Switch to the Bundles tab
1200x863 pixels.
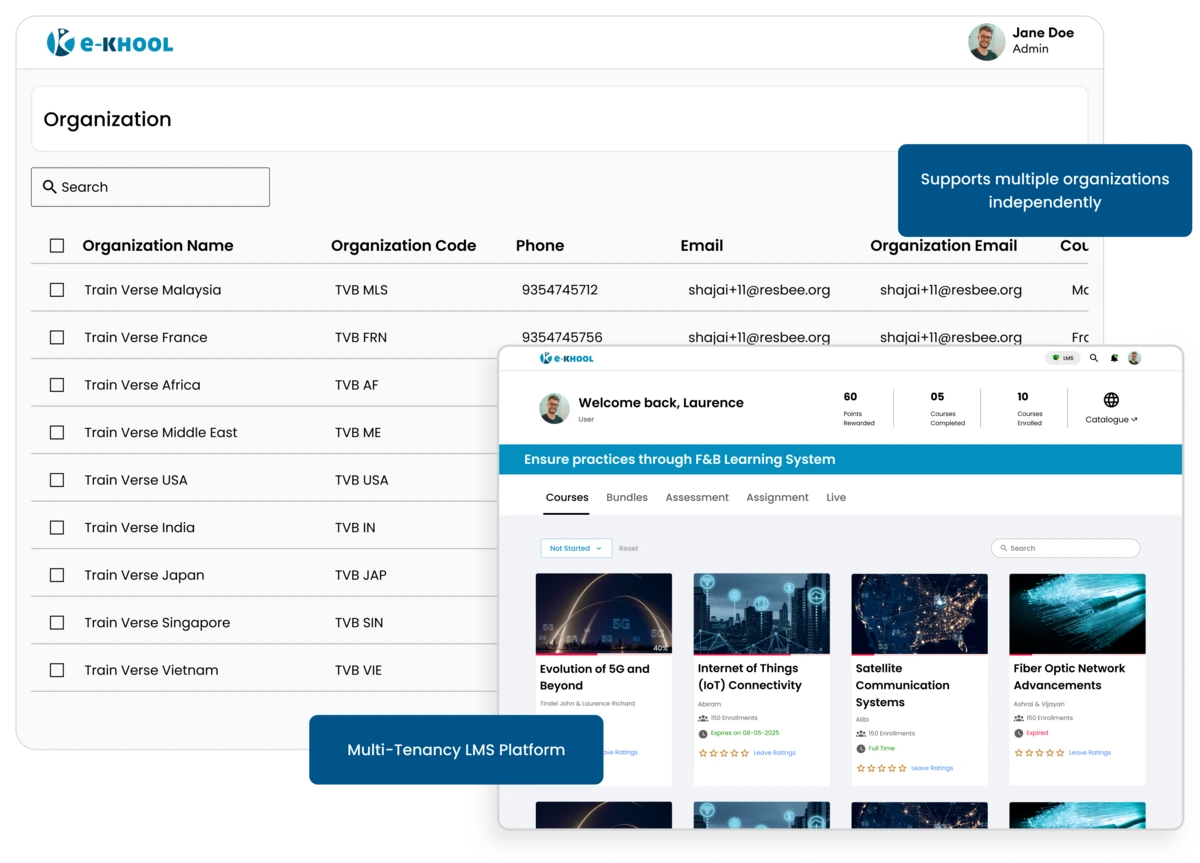point(627,497)
